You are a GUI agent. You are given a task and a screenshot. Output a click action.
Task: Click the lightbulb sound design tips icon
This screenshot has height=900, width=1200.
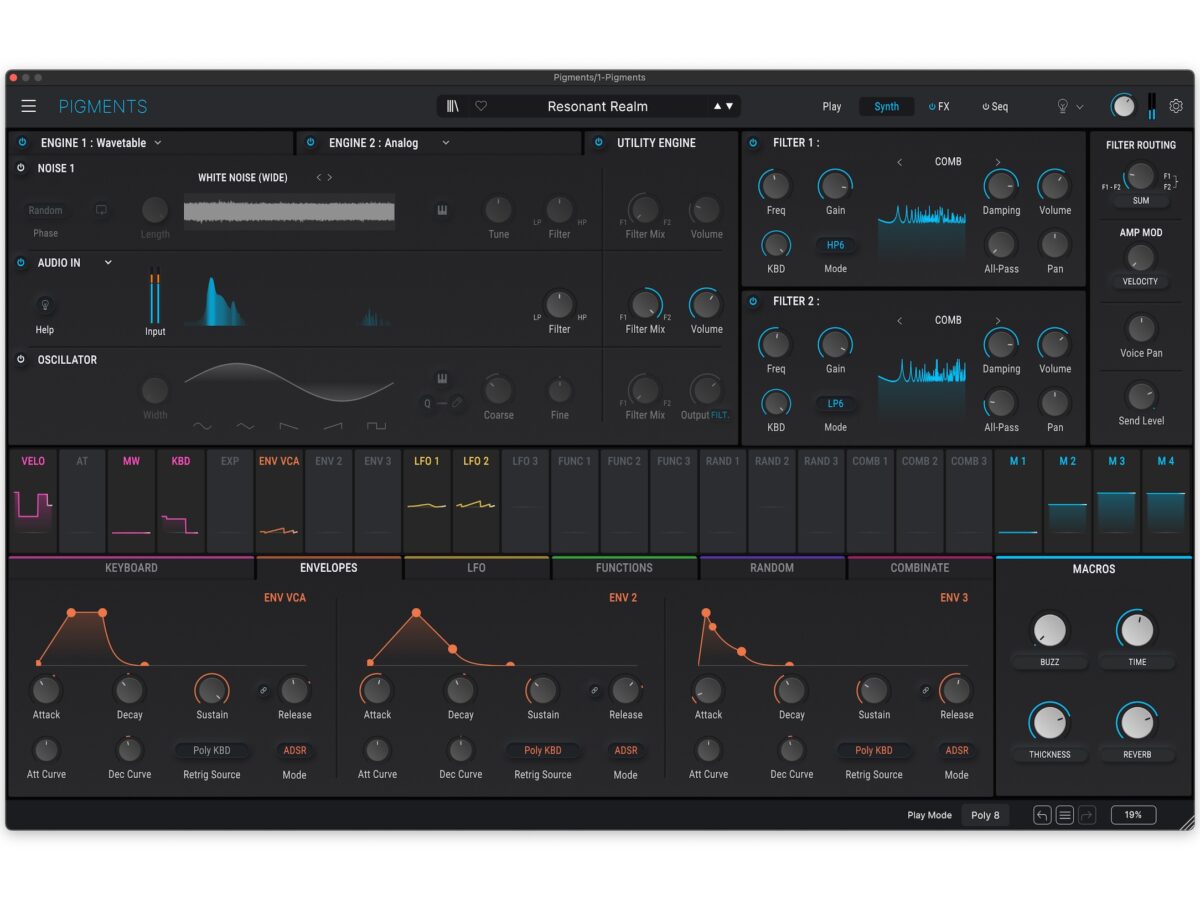coord(1062,106)
